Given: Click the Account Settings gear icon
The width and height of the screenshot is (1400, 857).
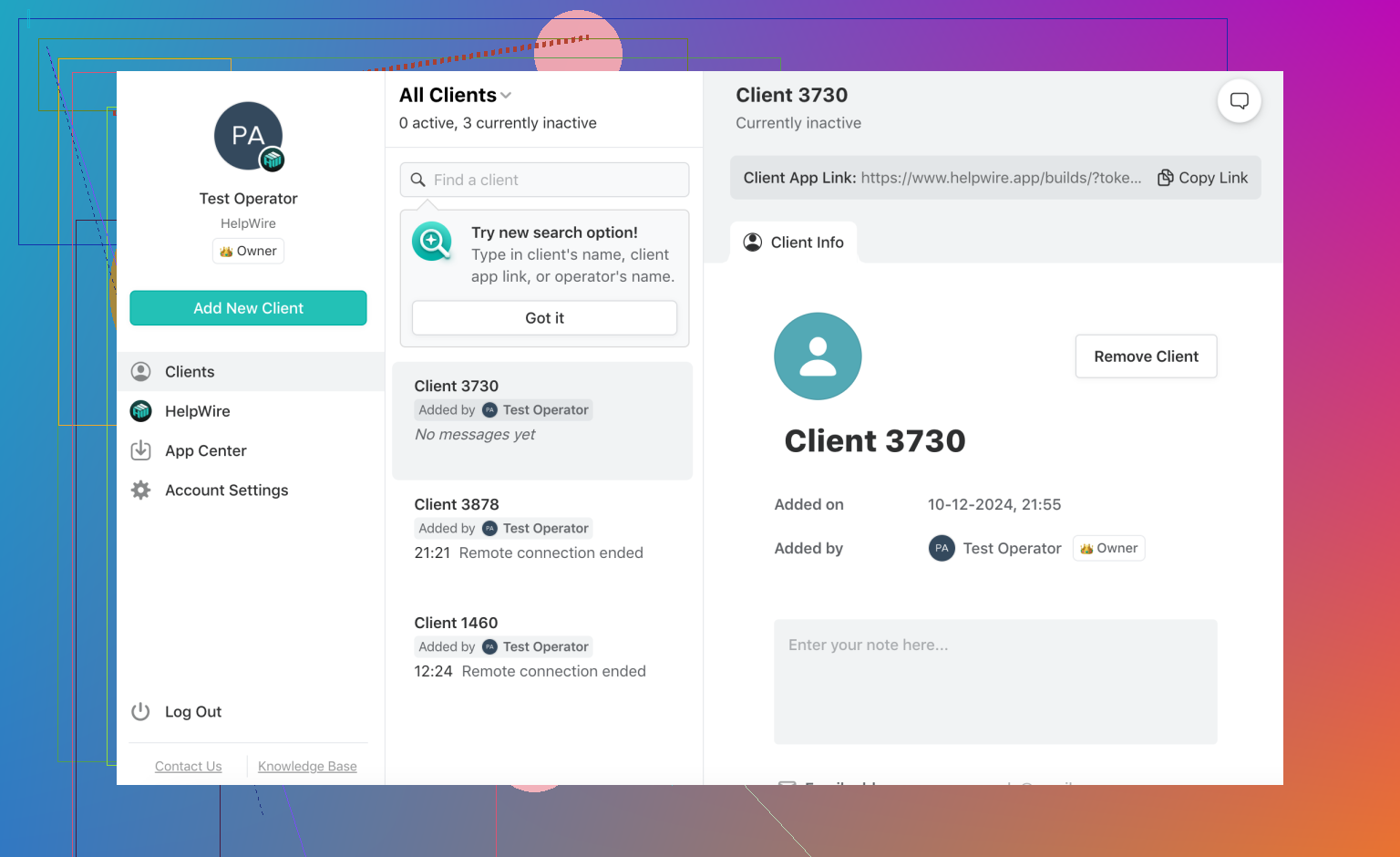Looking at the screenshot, I should 141,490.
